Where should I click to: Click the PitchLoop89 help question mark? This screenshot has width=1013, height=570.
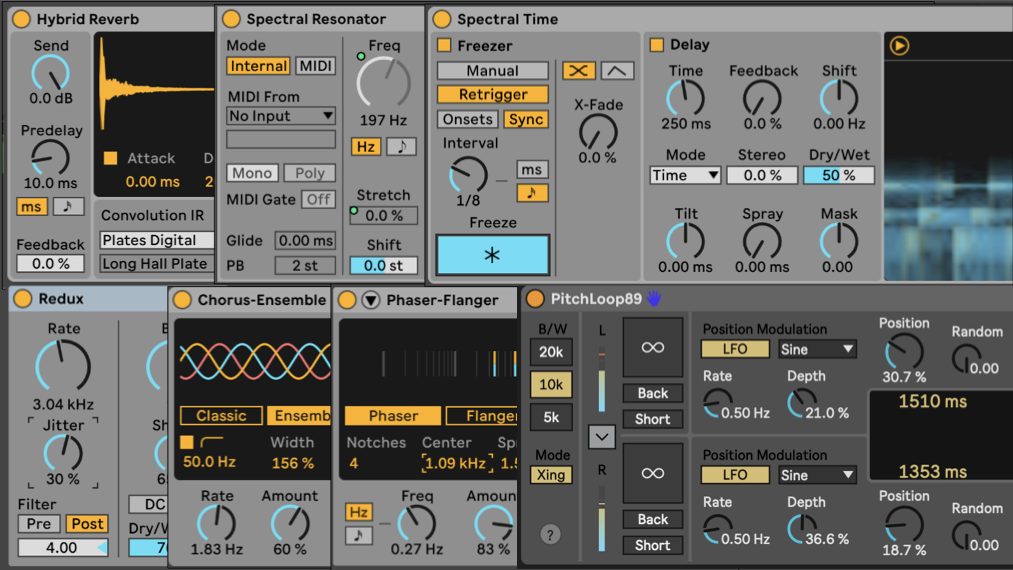click(x=550, y=534)
